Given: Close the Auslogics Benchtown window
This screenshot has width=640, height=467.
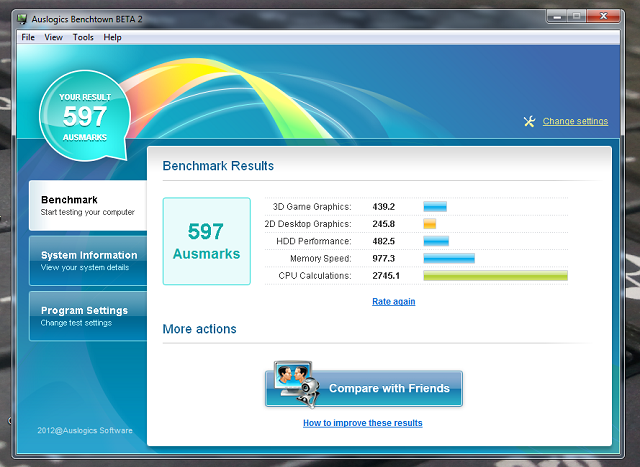Looking at the screenshot, I should tap(604, 16).
